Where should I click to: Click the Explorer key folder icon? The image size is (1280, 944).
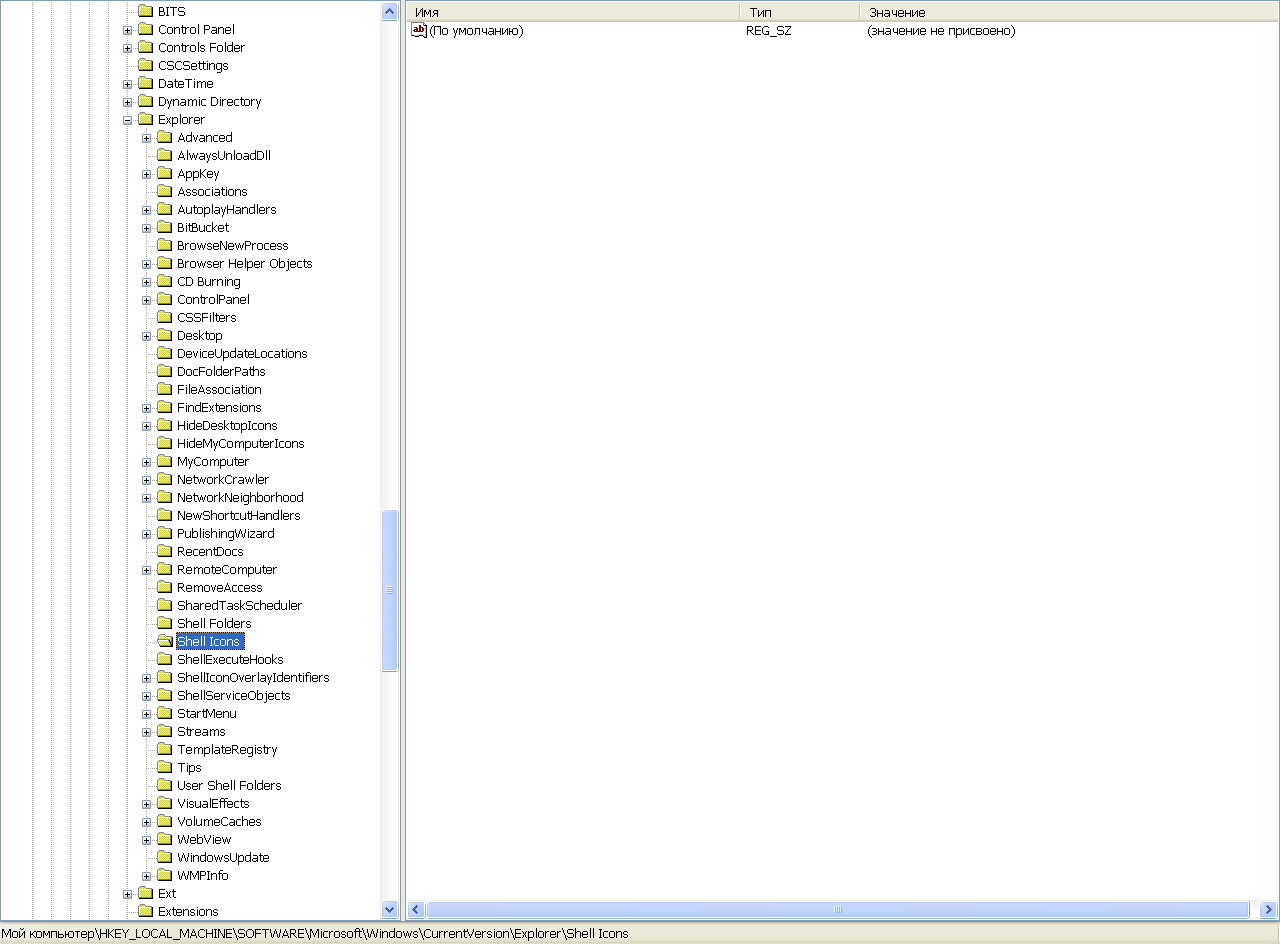(145, 120)
